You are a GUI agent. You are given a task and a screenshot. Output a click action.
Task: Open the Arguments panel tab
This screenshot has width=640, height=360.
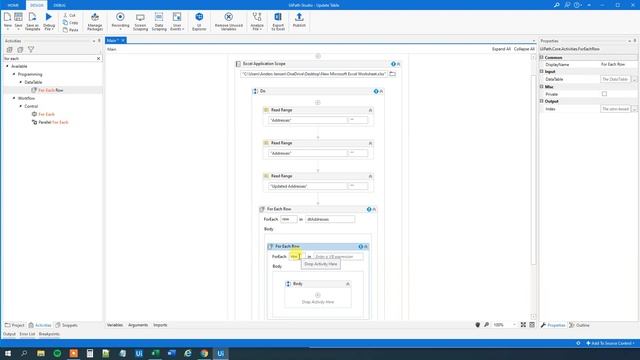pyautogui.click(x=138, y=325)
